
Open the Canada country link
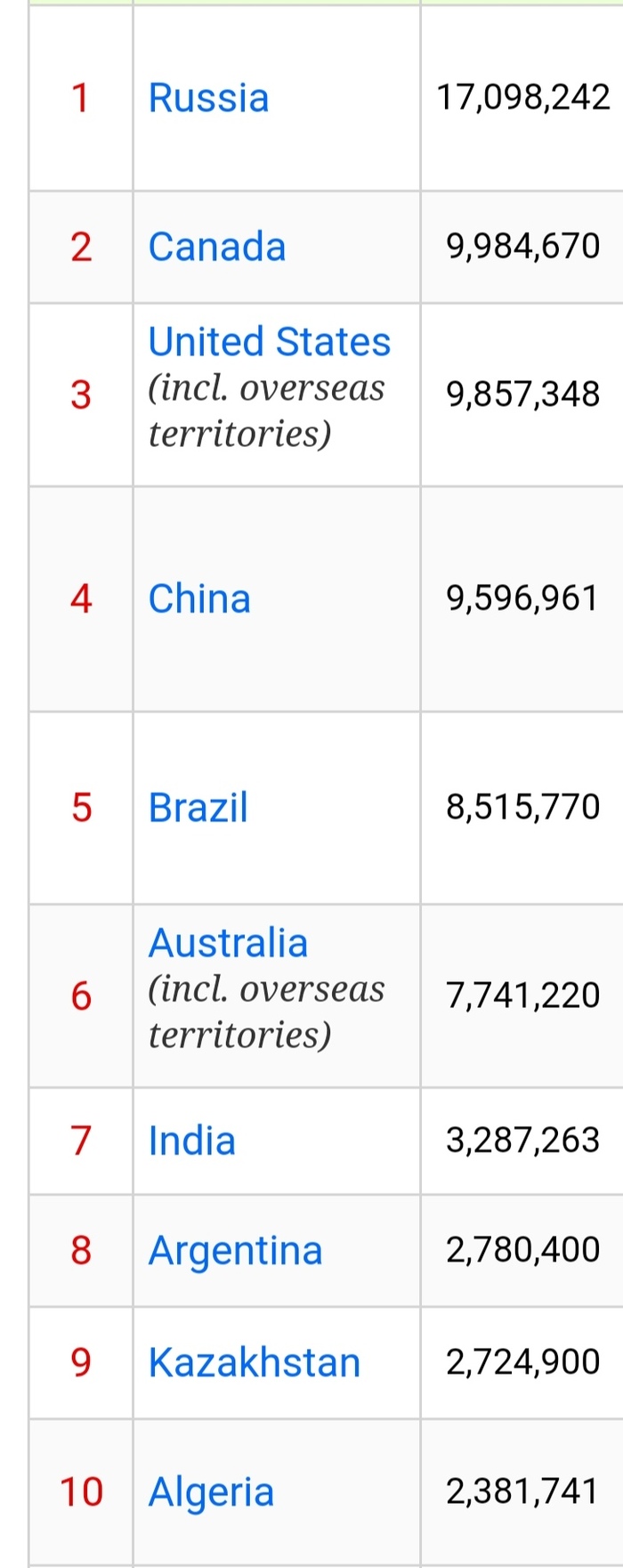coord(216,247)
